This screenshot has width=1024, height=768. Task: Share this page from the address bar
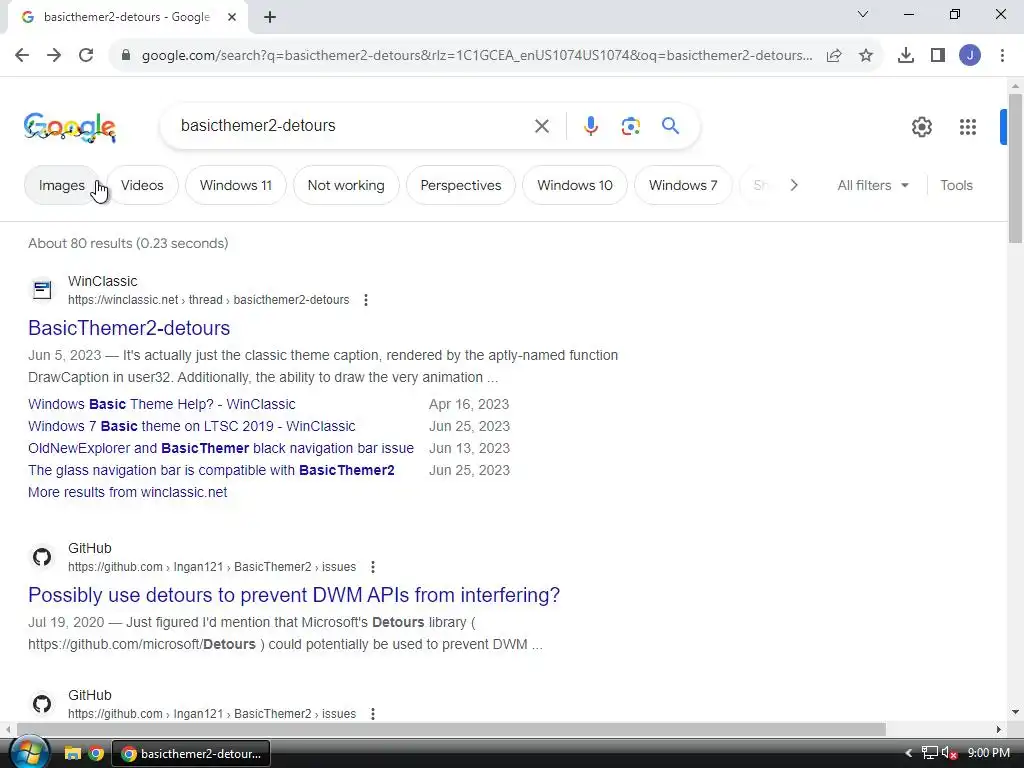point(834,56)
